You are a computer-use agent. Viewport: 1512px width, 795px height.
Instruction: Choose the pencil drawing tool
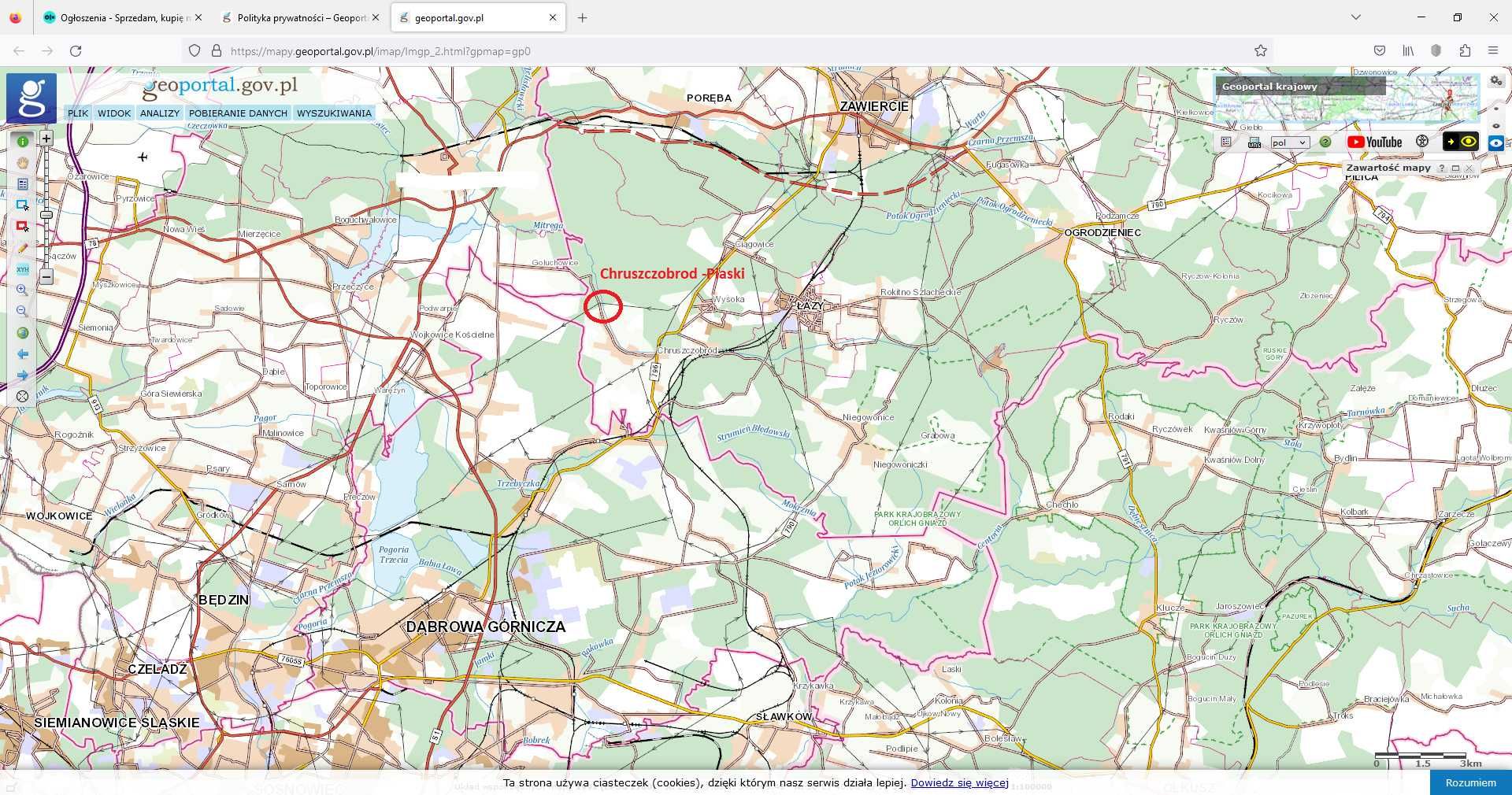22,248
